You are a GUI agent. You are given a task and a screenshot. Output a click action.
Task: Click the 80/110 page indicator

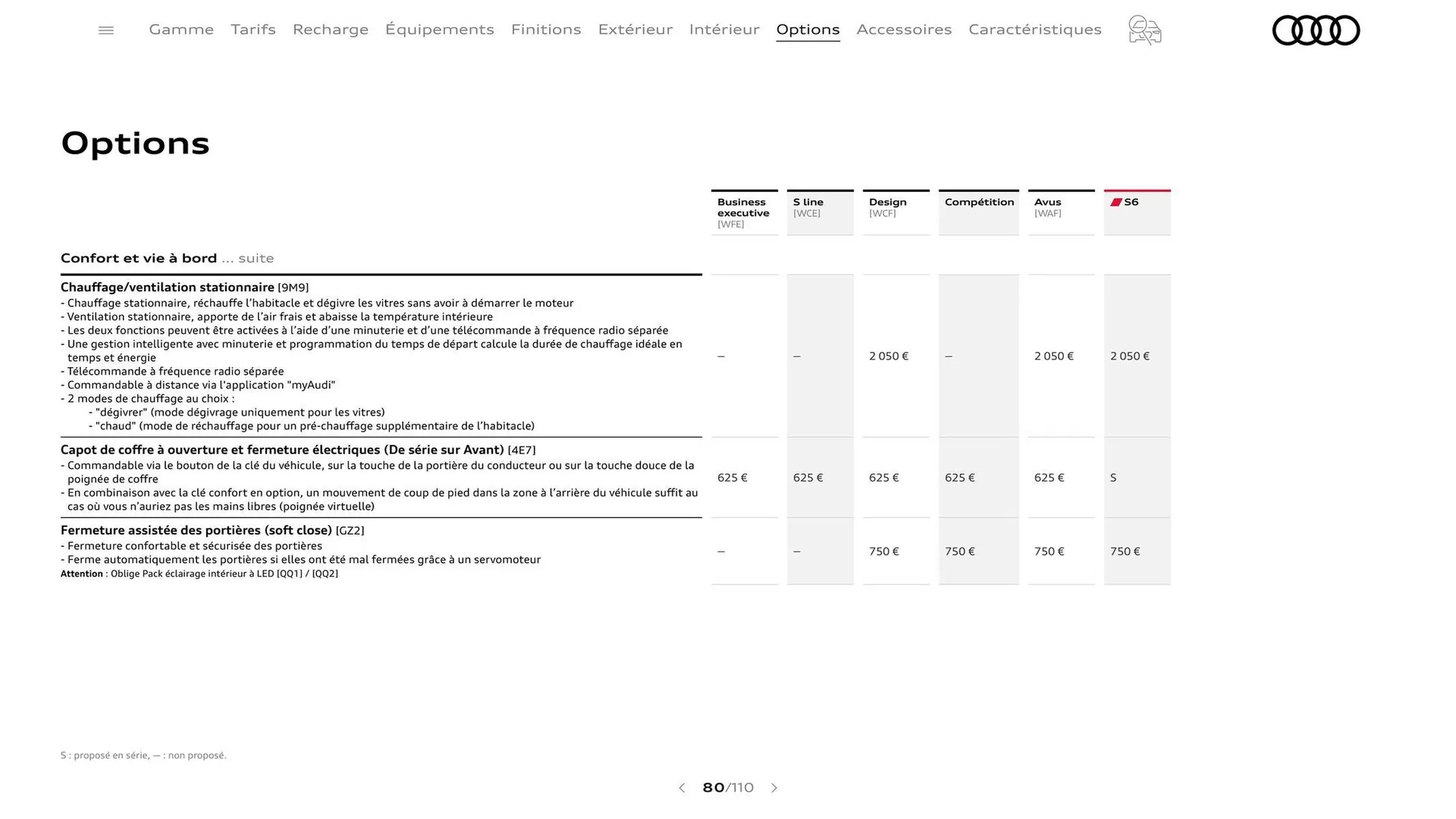pos(728,788)
